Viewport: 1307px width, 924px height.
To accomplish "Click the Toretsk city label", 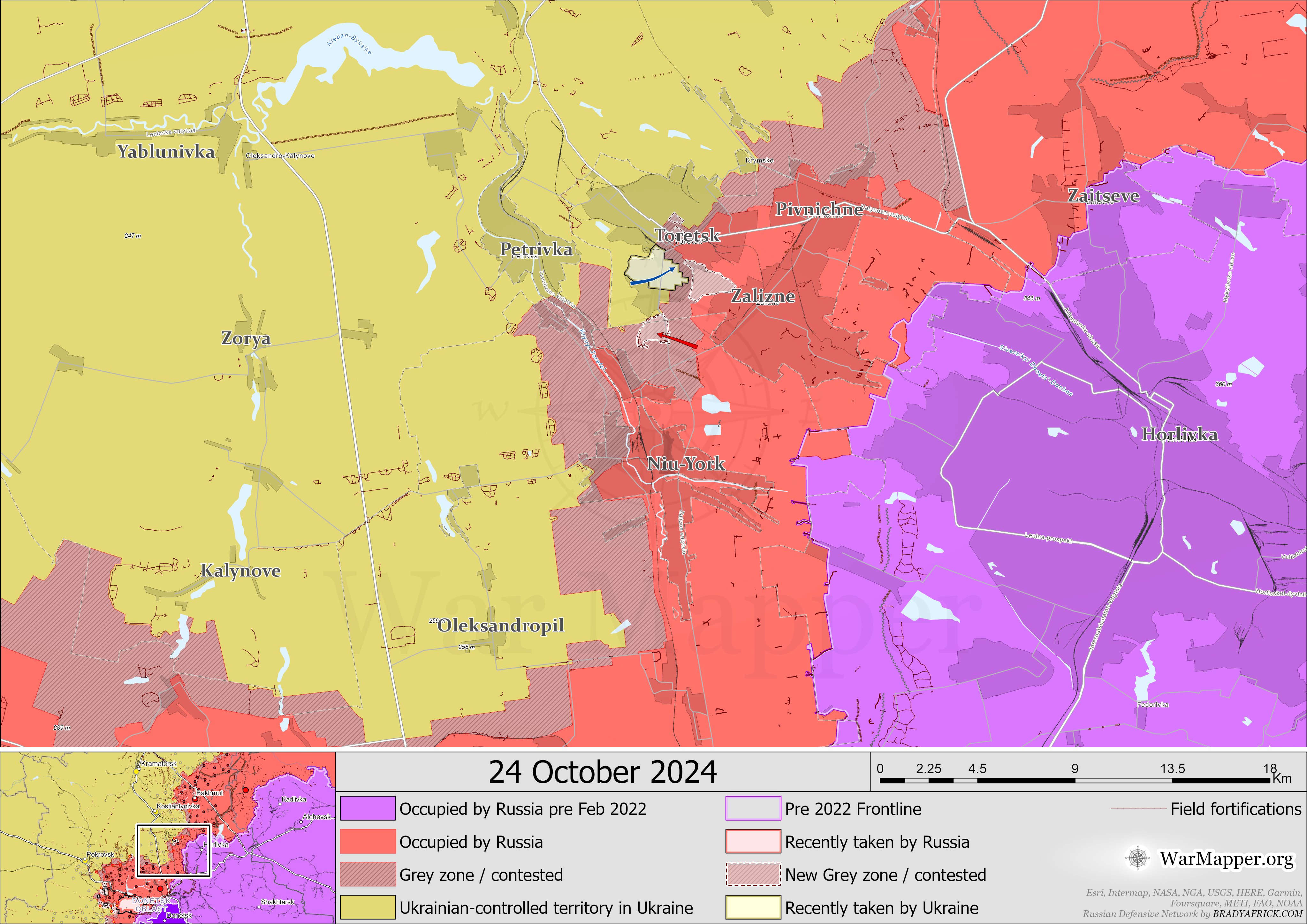I will click(x=687, y=235).
